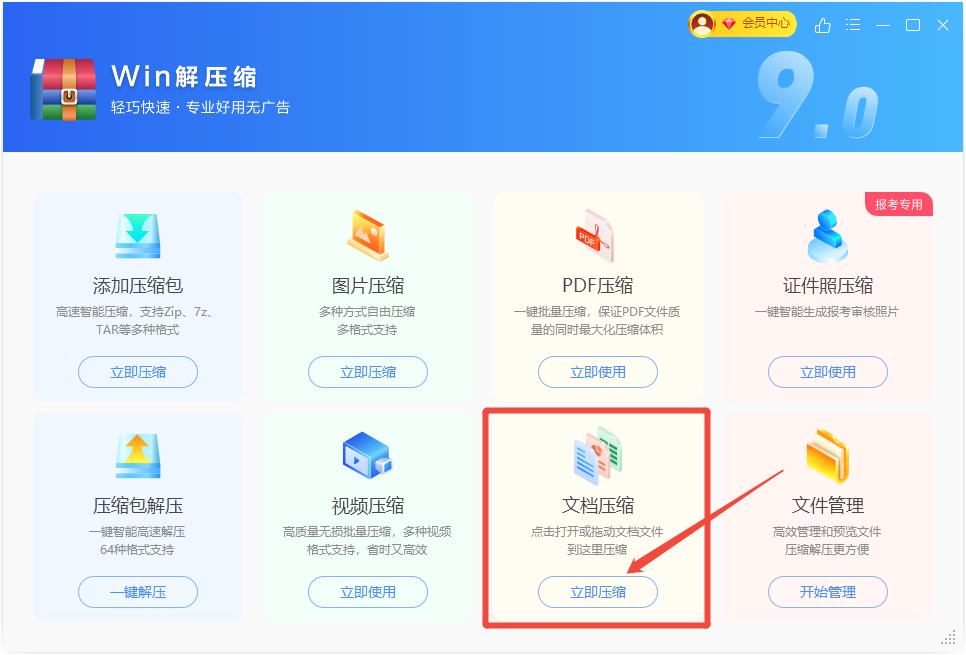This screenshot has height=655, width=966.
Task: Click the 图片压缩 picture icon
Action: [368, 235]
